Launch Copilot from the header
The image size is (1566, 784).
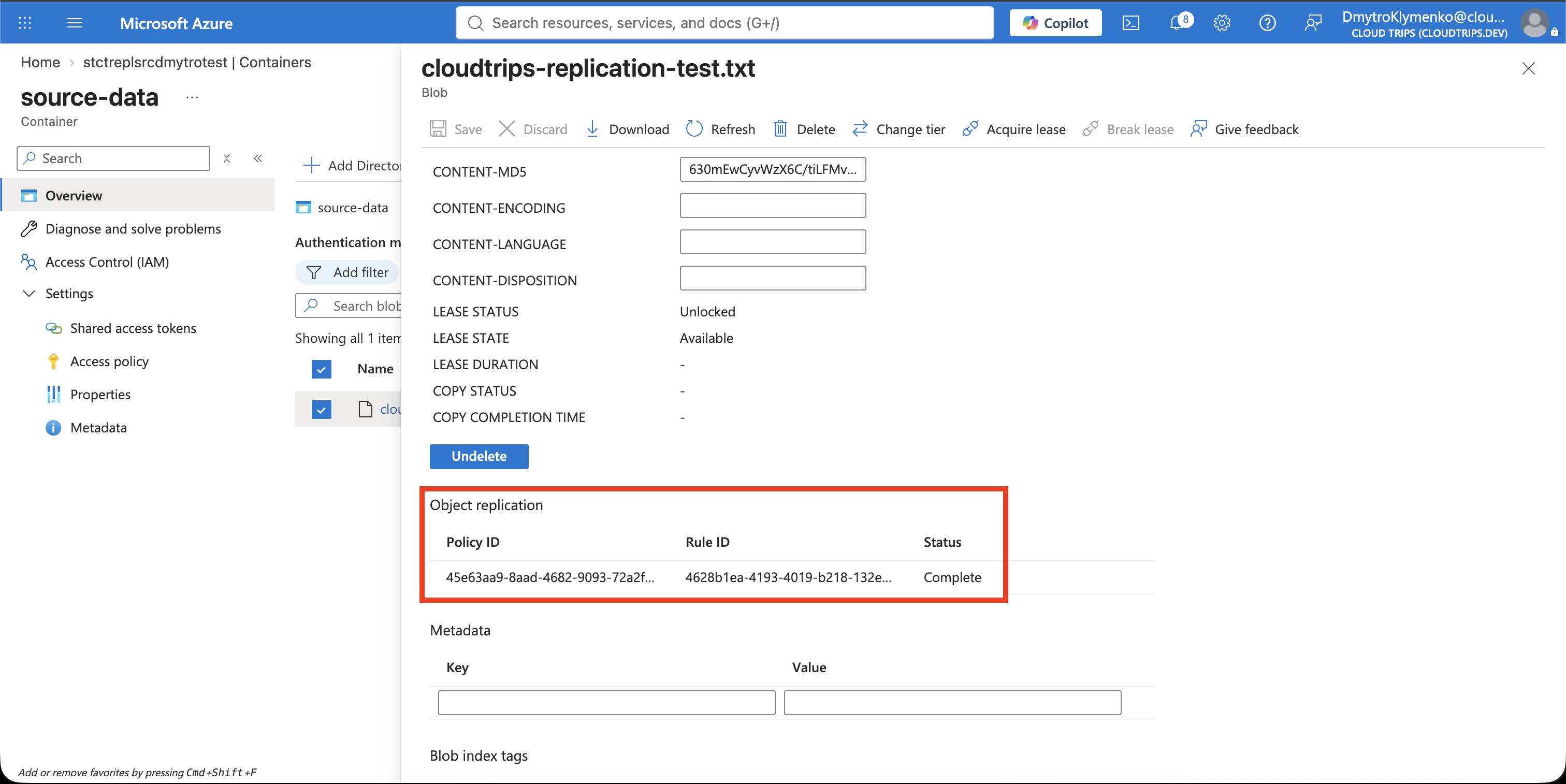click(x=1055, y=23)
